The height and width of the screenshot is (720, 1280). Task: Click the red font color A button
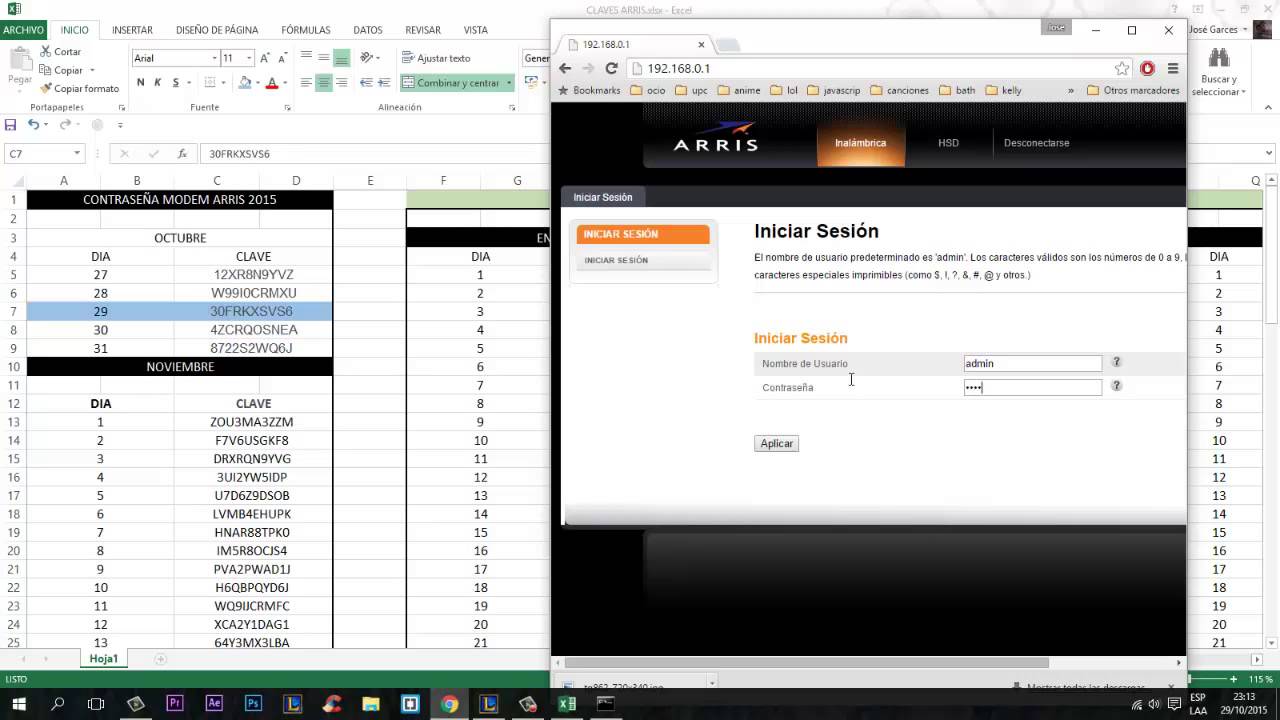pos(272,83)
